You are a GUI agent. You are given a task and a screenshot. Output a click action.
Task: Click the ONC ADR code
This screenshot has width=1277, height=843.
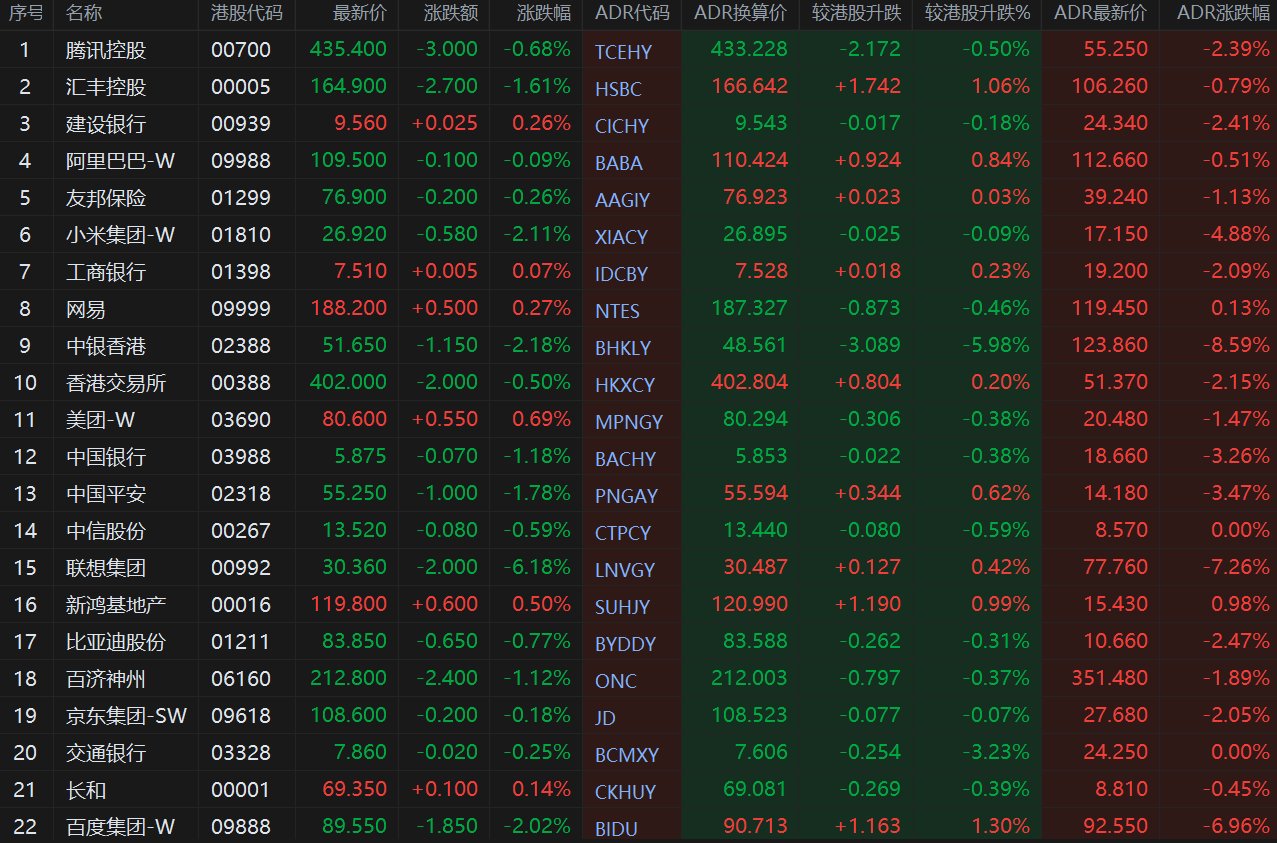point(615,681)
